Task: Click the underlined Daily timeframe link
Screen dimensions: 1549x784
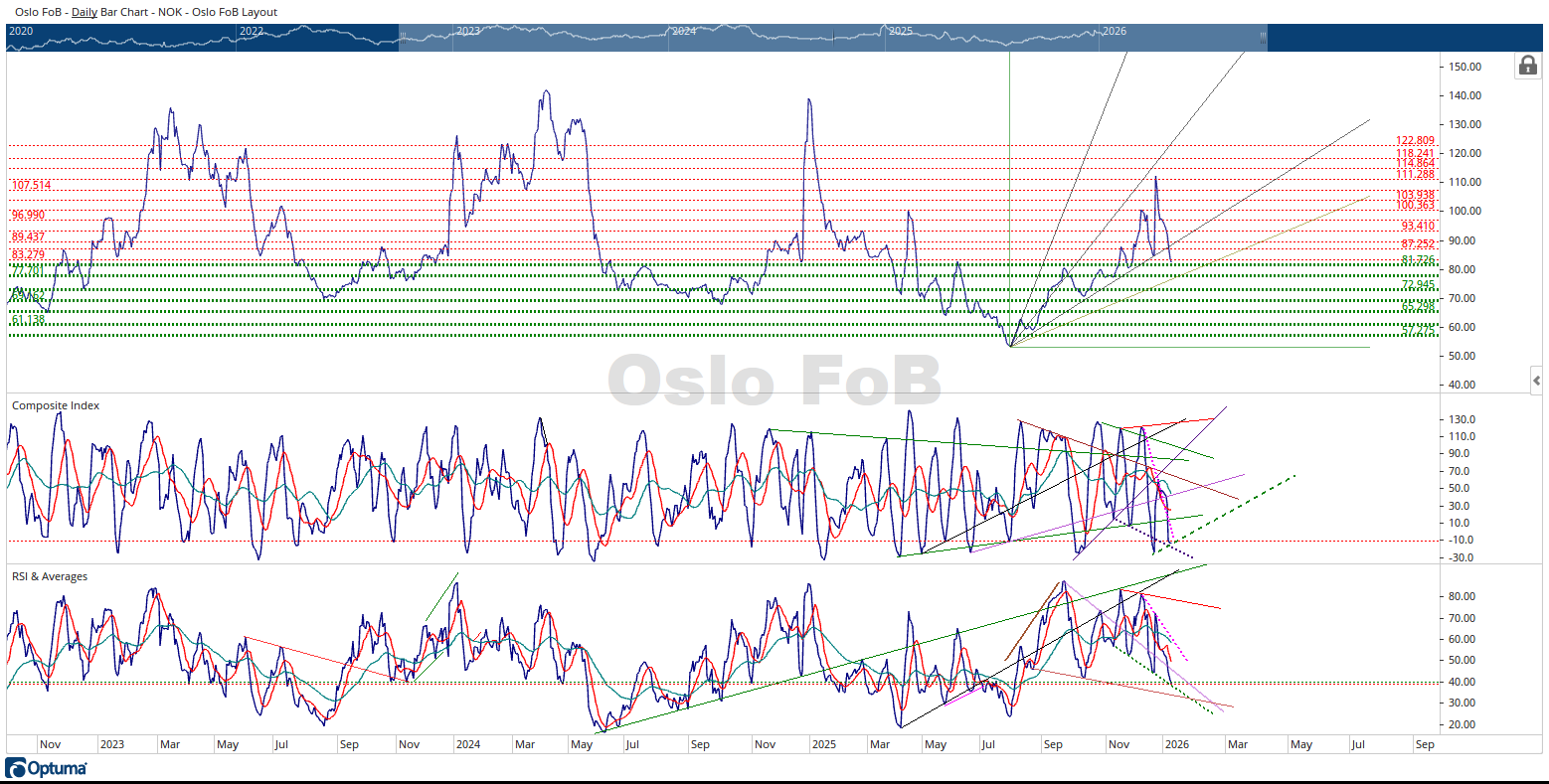Action: pos(85,12)
